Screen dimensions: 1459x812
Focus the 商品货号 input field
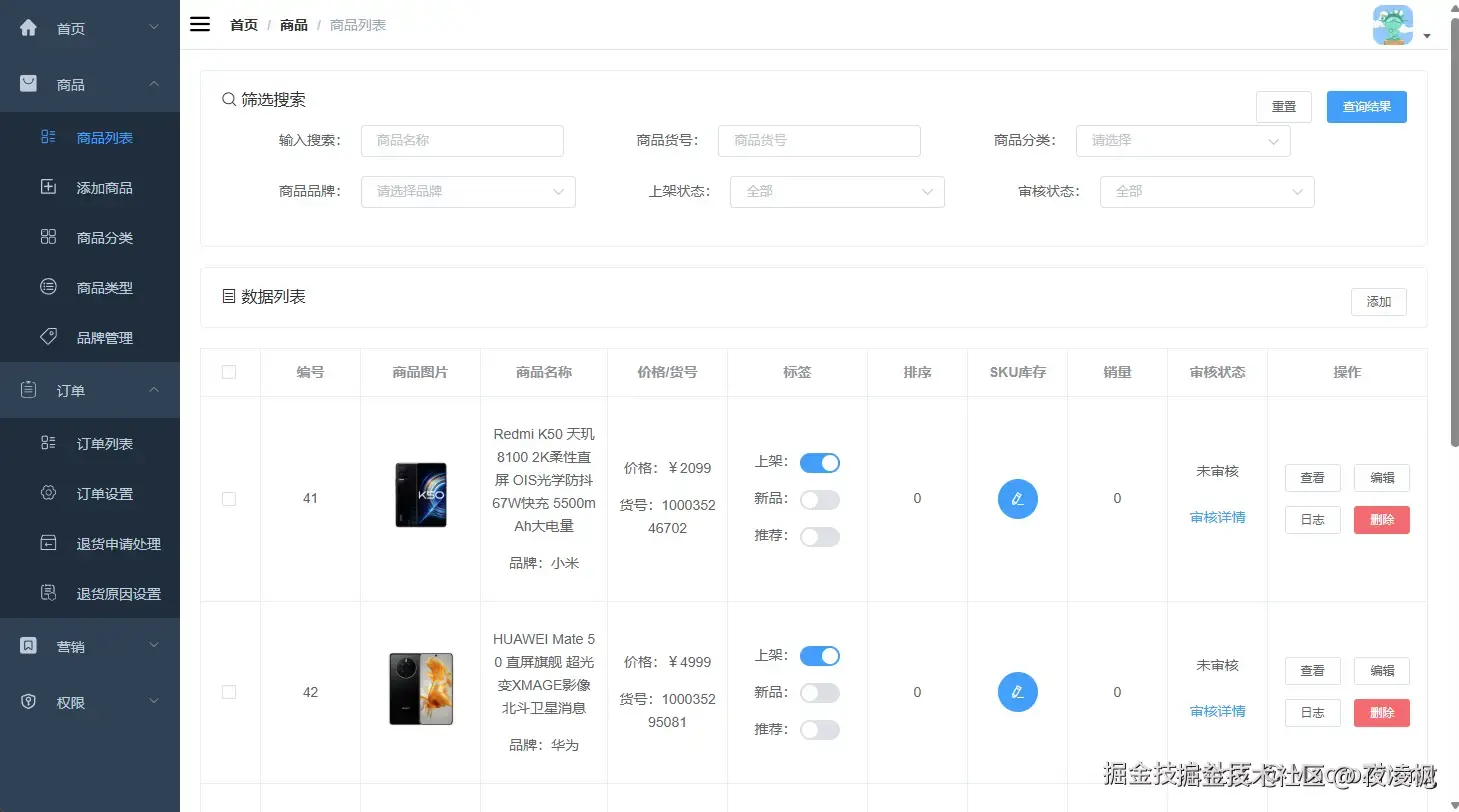pyautogui.click(x=819, y=141)
